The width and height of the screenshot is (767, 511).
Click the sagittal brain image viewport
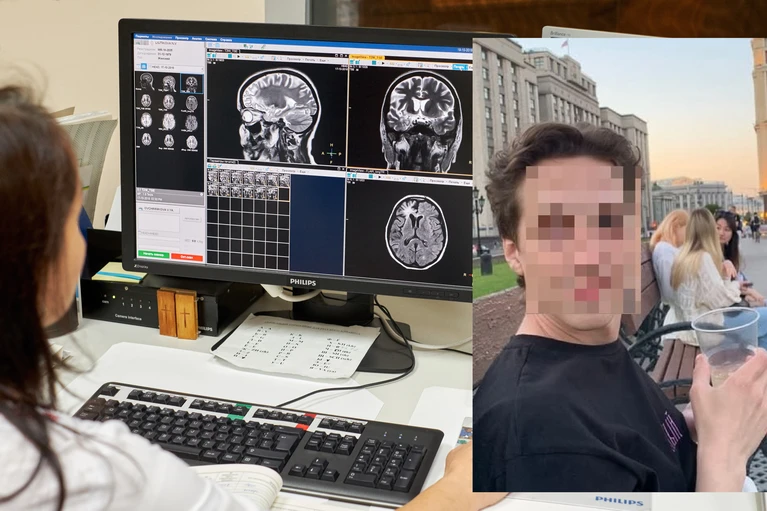pyautogui.click(x=277, y=115)
